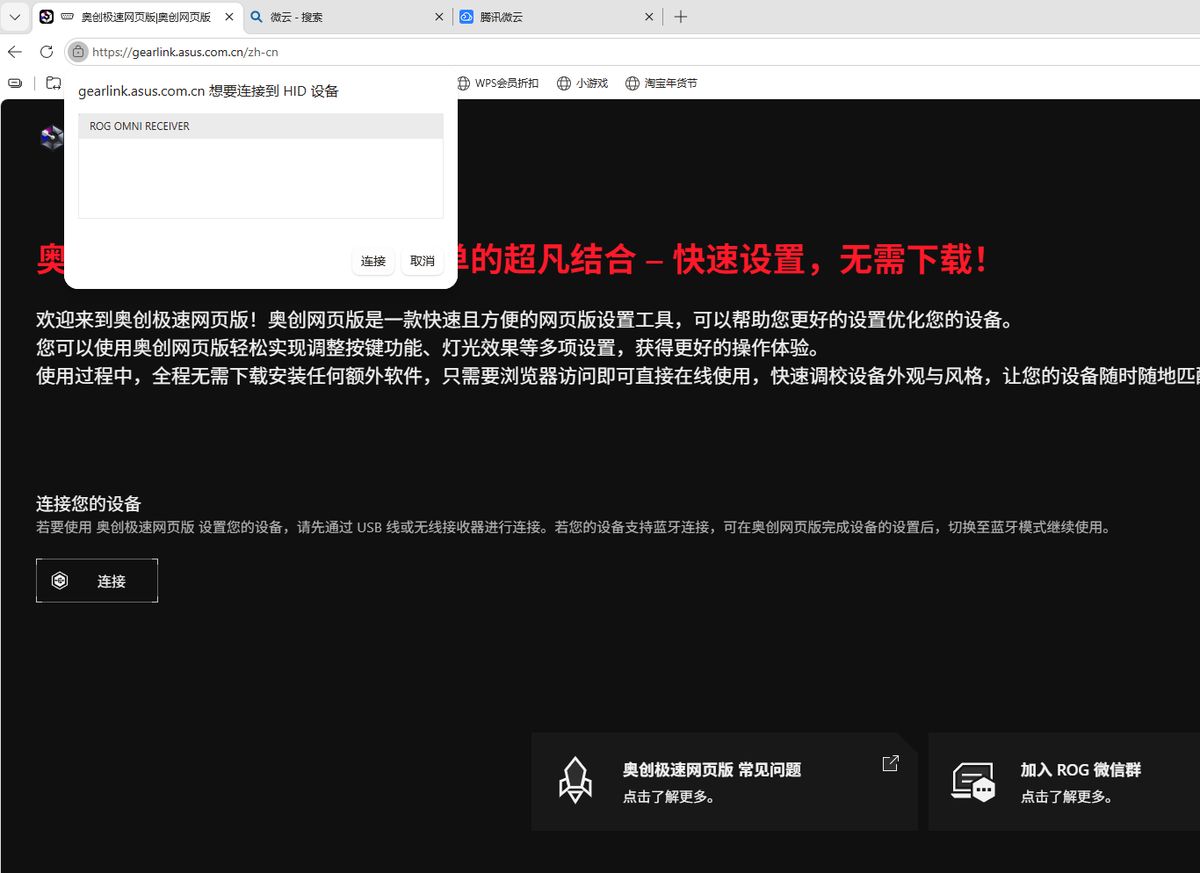Viewport: 1200px width, 873px height.
Task: Click the hexagon icon inside the 连接 button
Action: pyautogui.click(x=60, y=580)
